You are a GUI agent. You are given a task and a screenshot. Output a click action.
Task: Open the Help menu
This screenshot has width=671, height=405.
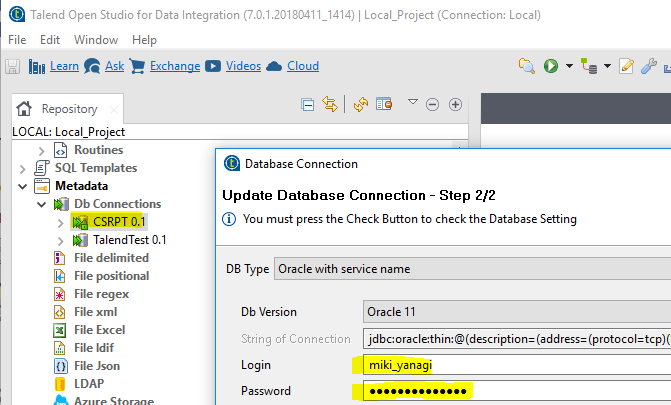[x=144, y=40]
